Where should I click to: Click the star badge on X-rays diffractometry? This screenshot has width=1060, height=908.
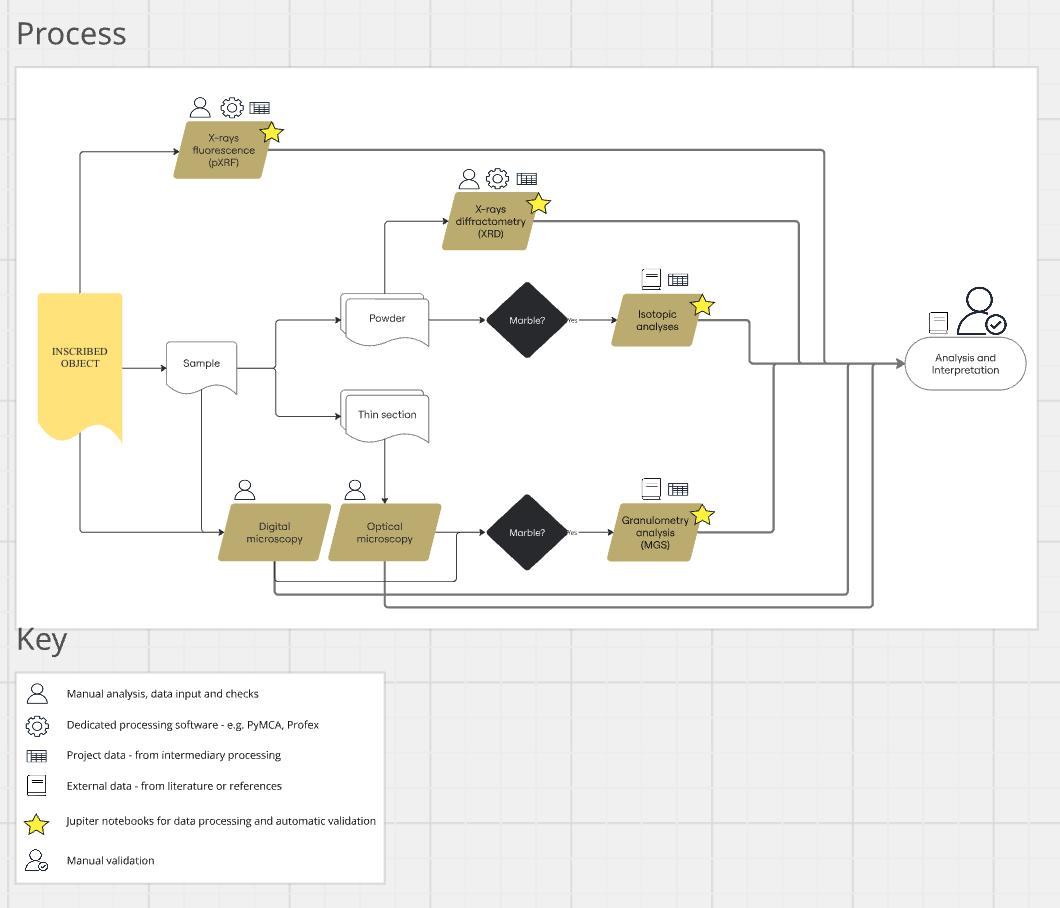[x=540, y=203]
